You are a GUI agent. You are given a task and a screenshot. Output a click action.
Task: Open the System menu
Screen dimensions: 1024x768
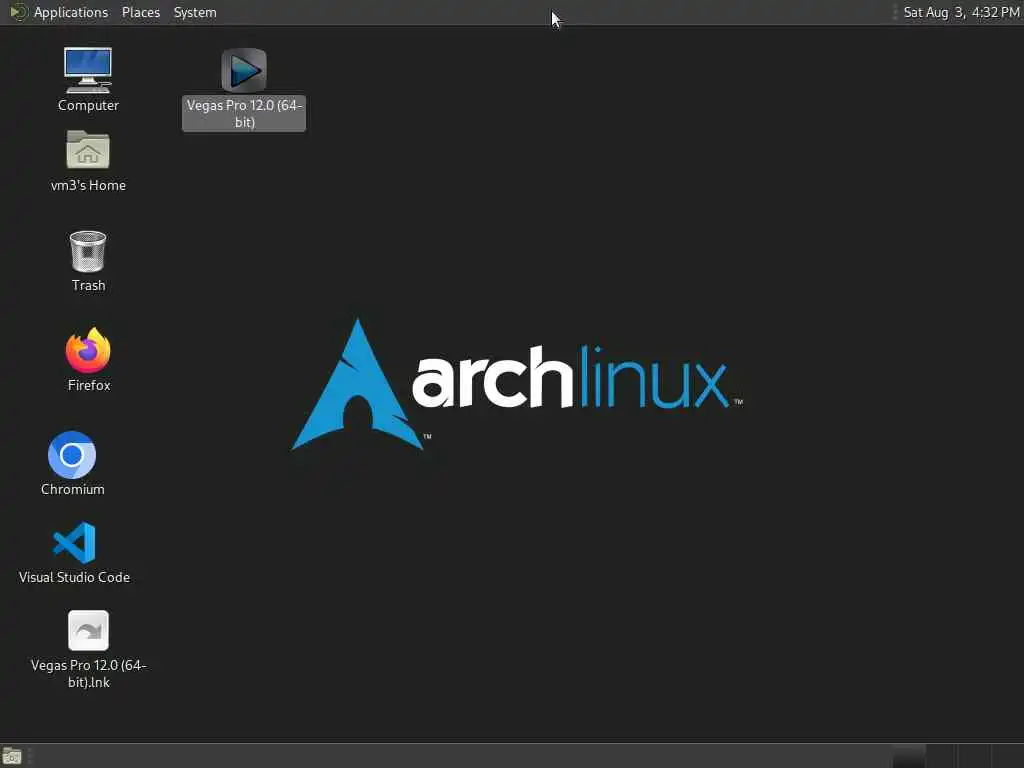[x=195, y=12]
